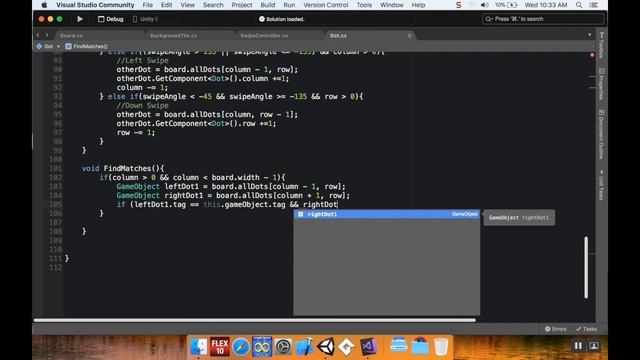640x360 pixels.
Task: Close the Dot.cs tab
Action: tap(409, 36)
